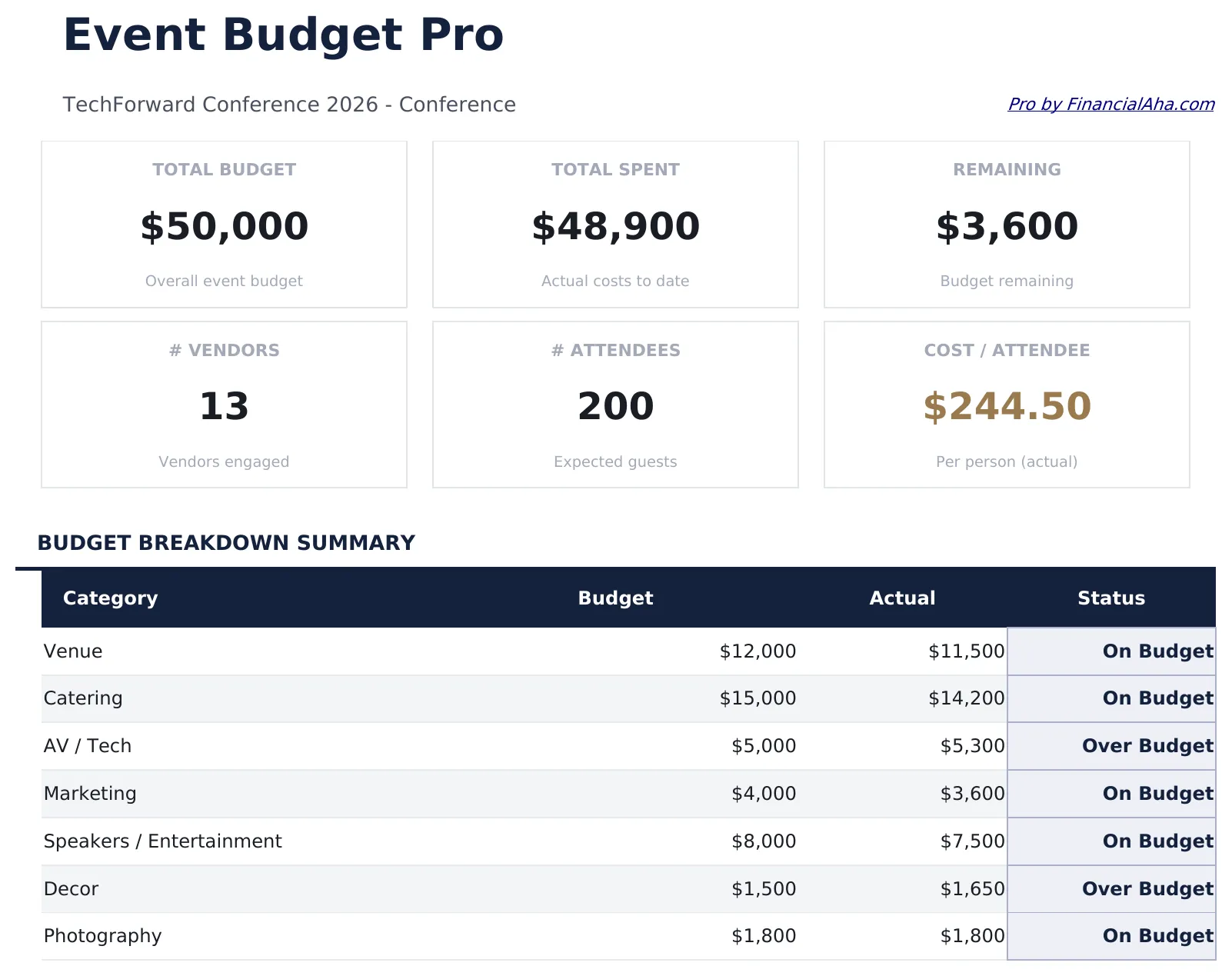Click the Status column header
The height and width of the screenshot is (976, 1232).
[1110, 598]
